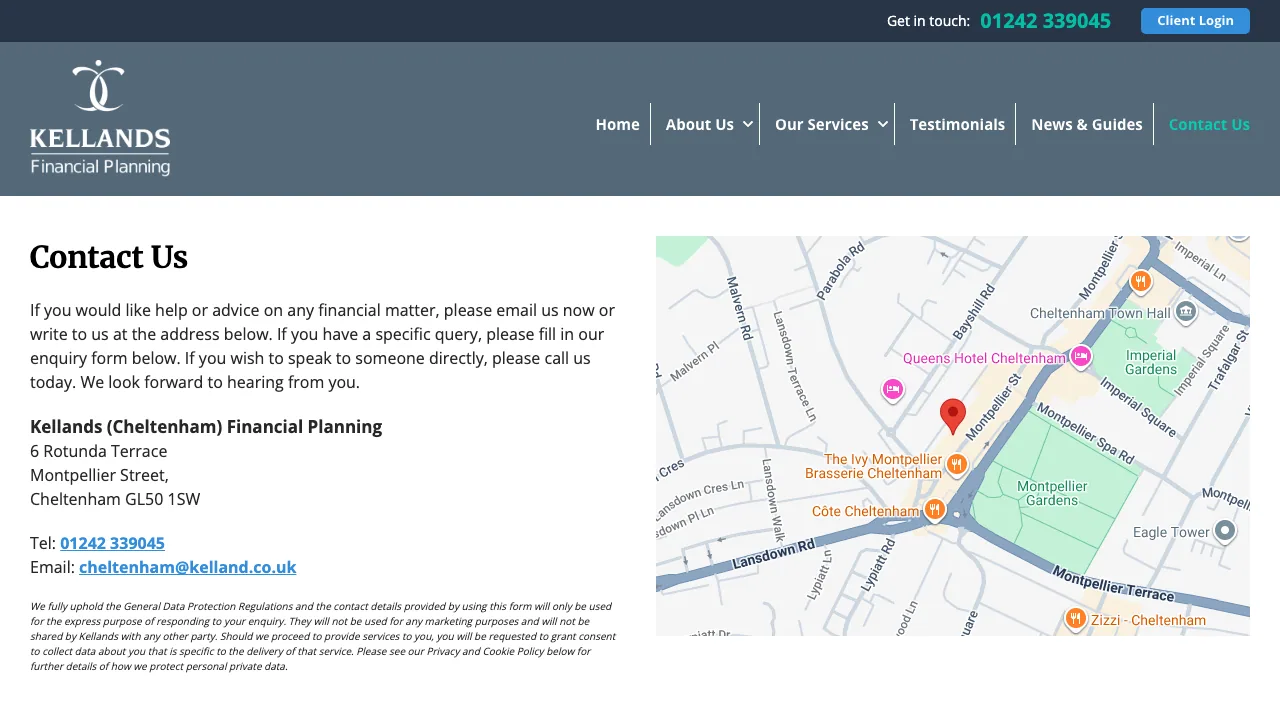This screenshot has width=1280, height=720.
Task: Click the Cheltenham Town Hall landmark icon
Action: point(1185,312)
